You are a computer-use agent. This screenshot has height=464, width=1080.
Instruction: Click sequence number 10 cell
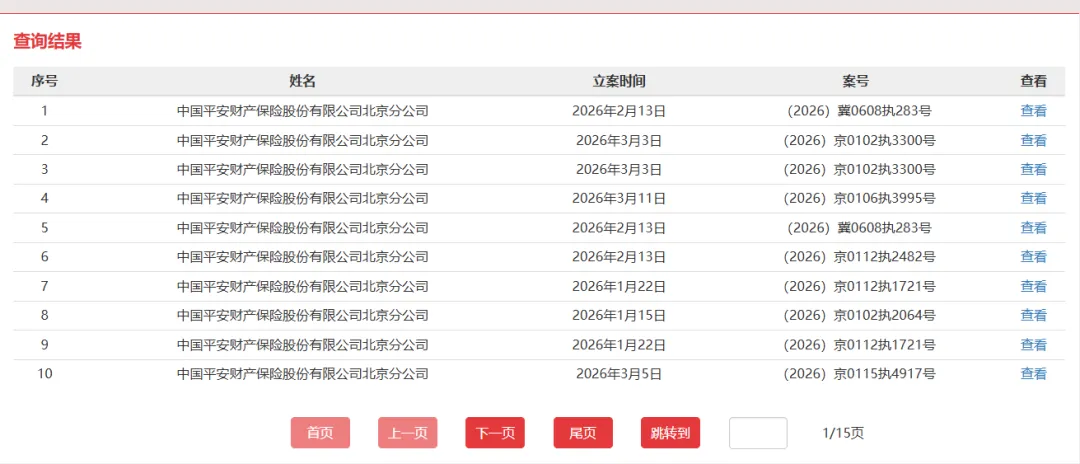click(44, 374)
